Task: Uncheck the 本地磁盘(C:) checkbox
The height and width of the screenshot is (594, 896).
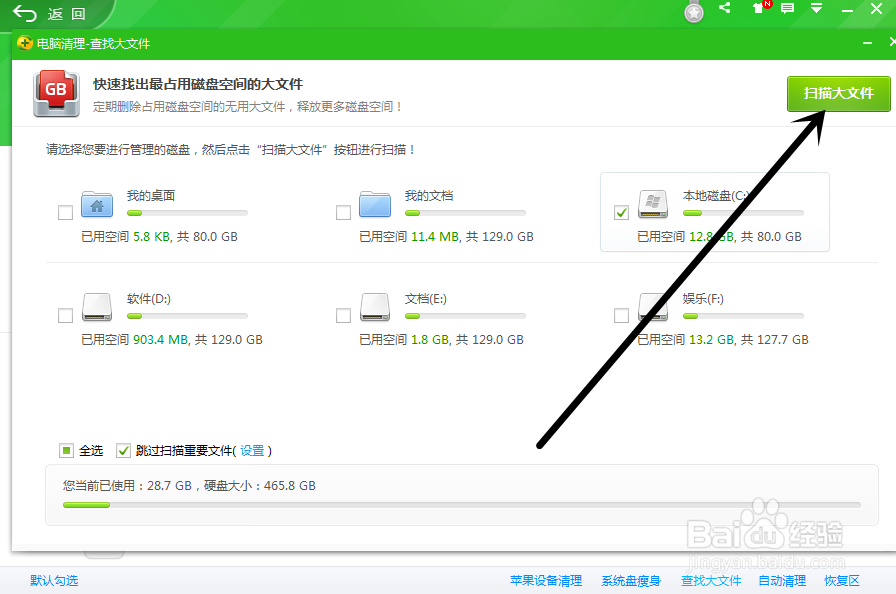Action: coord(622,211)
